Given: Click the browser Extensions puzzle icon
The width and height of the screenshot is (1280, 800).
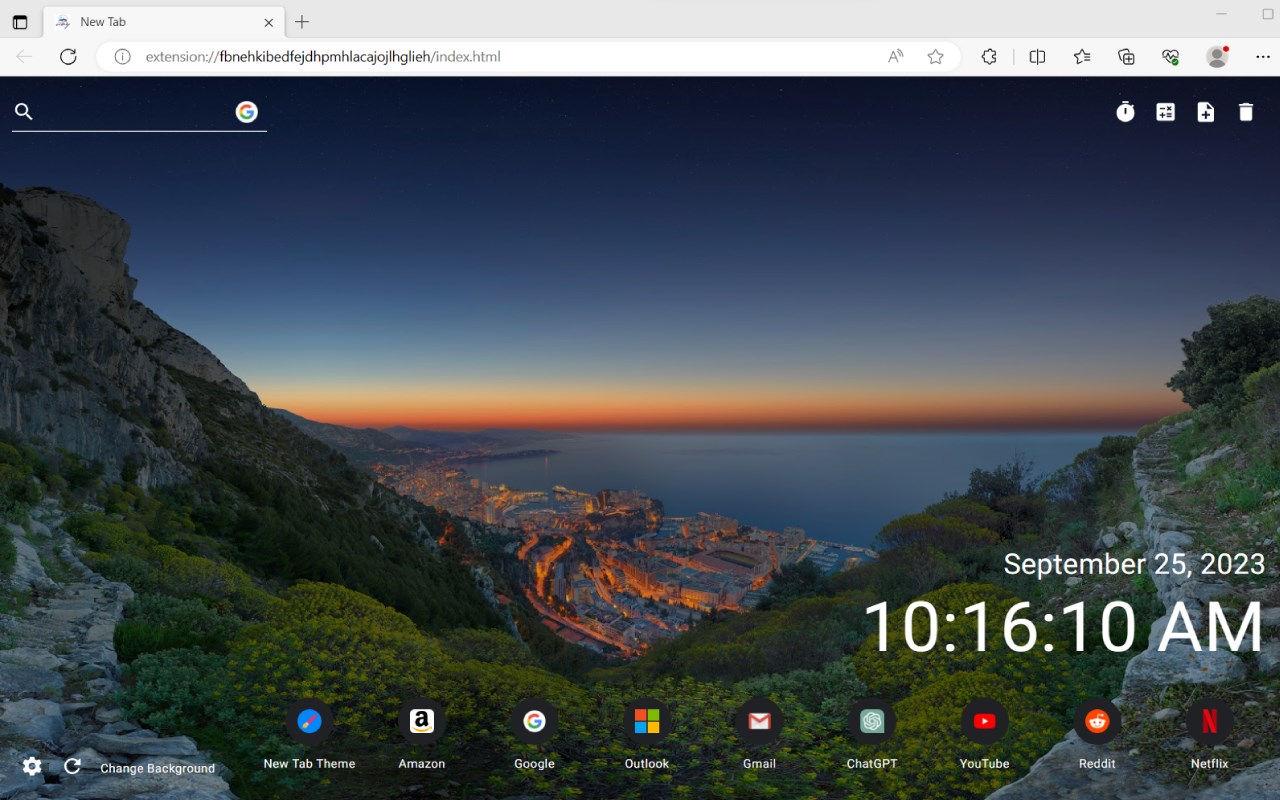Looking at the screenshot, I should (989, 57).
